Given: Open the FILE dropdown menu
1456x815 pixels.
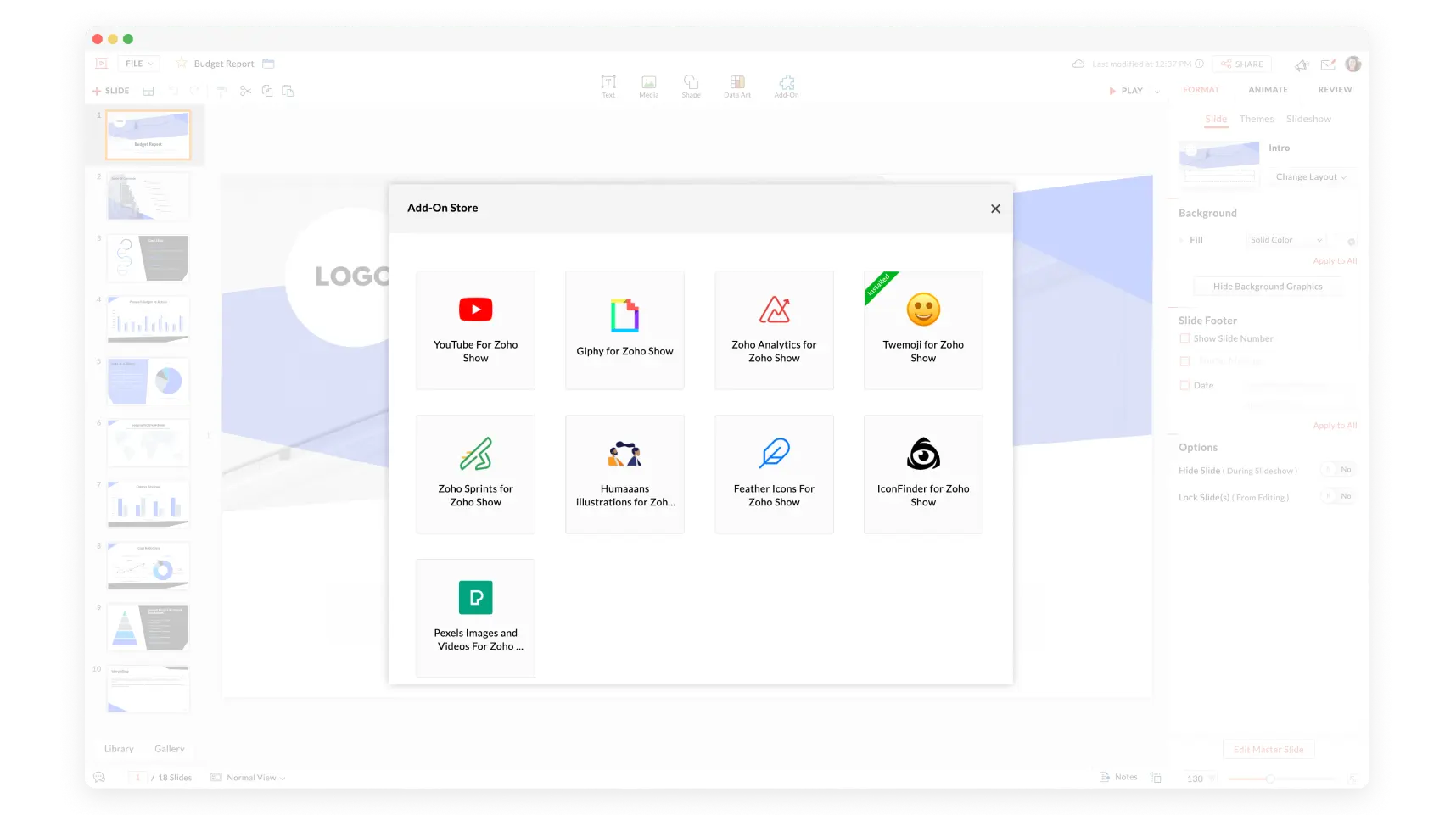Looking at the screenshot, I should pos(138,64).
